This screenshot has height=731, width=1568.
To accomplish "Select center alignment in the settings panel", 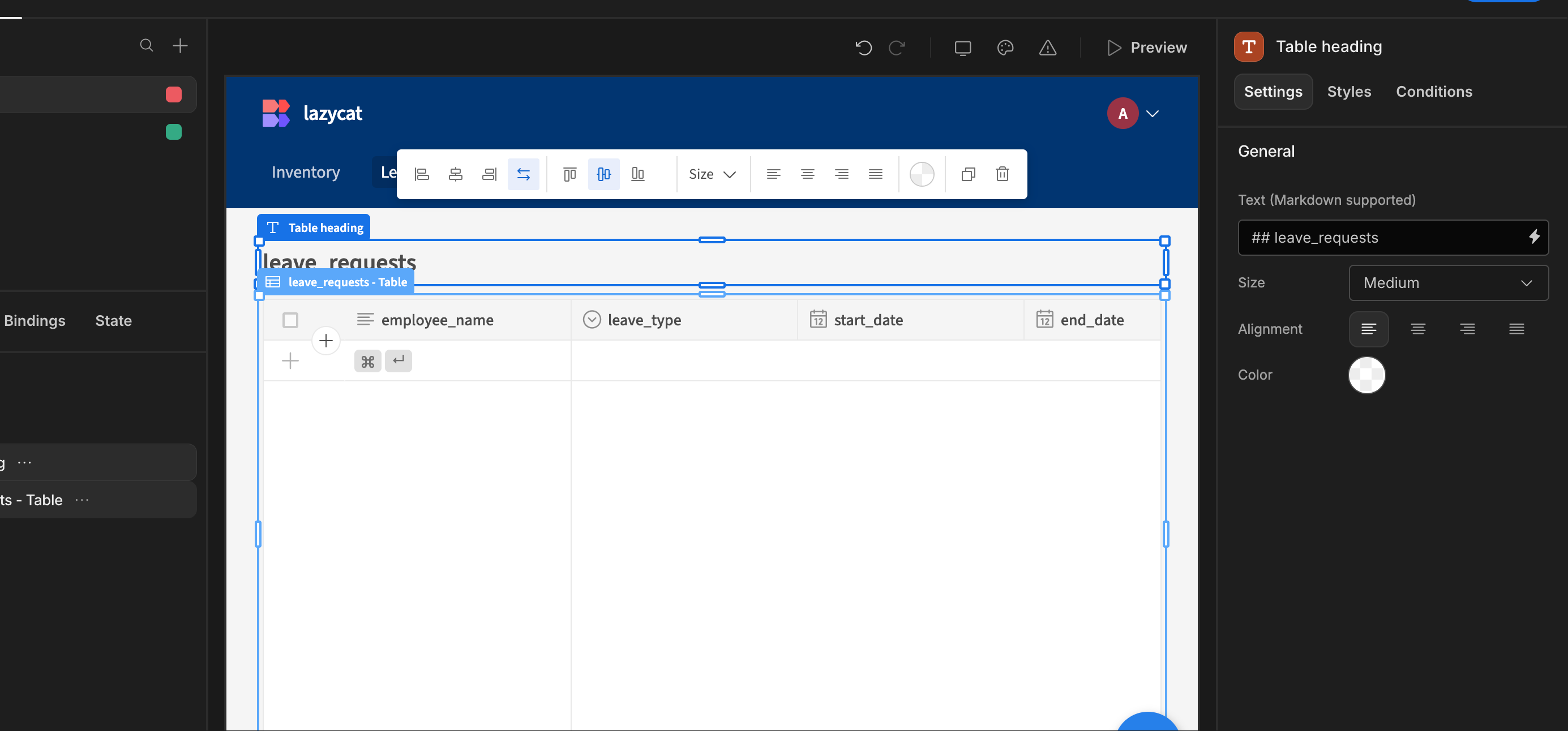I will click(1417, 329).
